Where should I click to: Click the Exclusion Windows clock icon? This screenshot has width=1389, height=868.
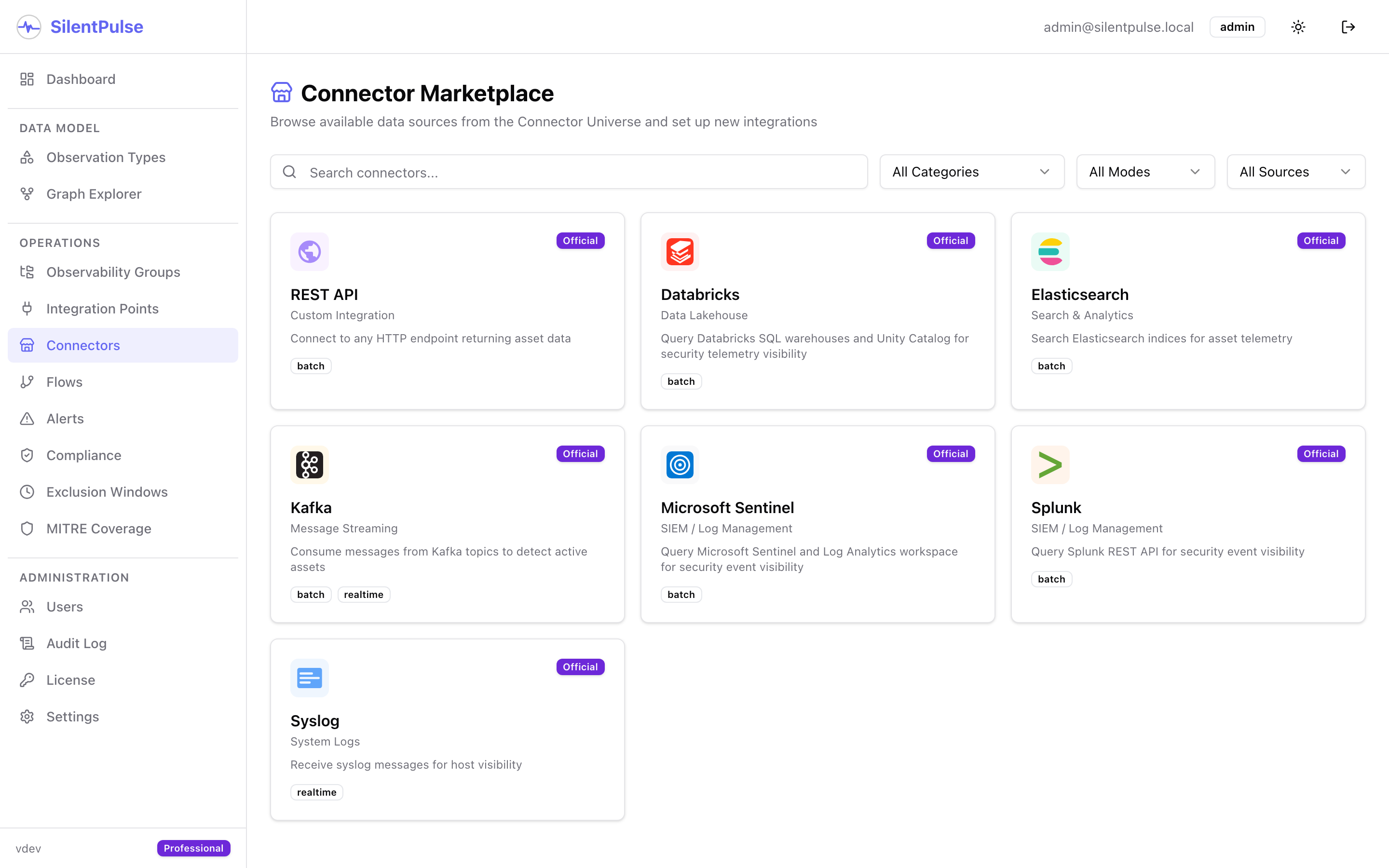tap(27, 492)
